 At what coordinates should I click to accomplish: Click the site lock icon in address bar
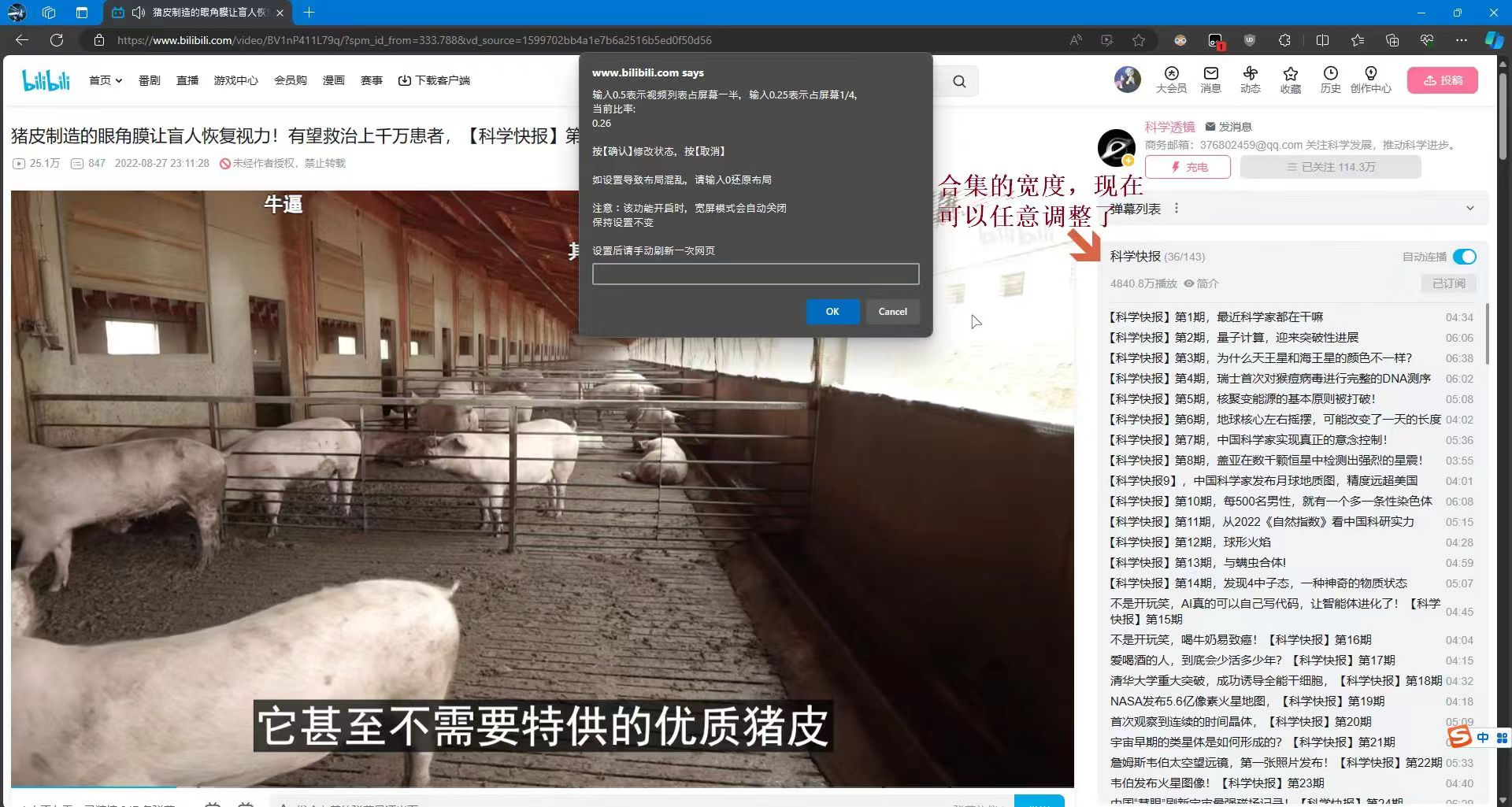pos(99,40)
